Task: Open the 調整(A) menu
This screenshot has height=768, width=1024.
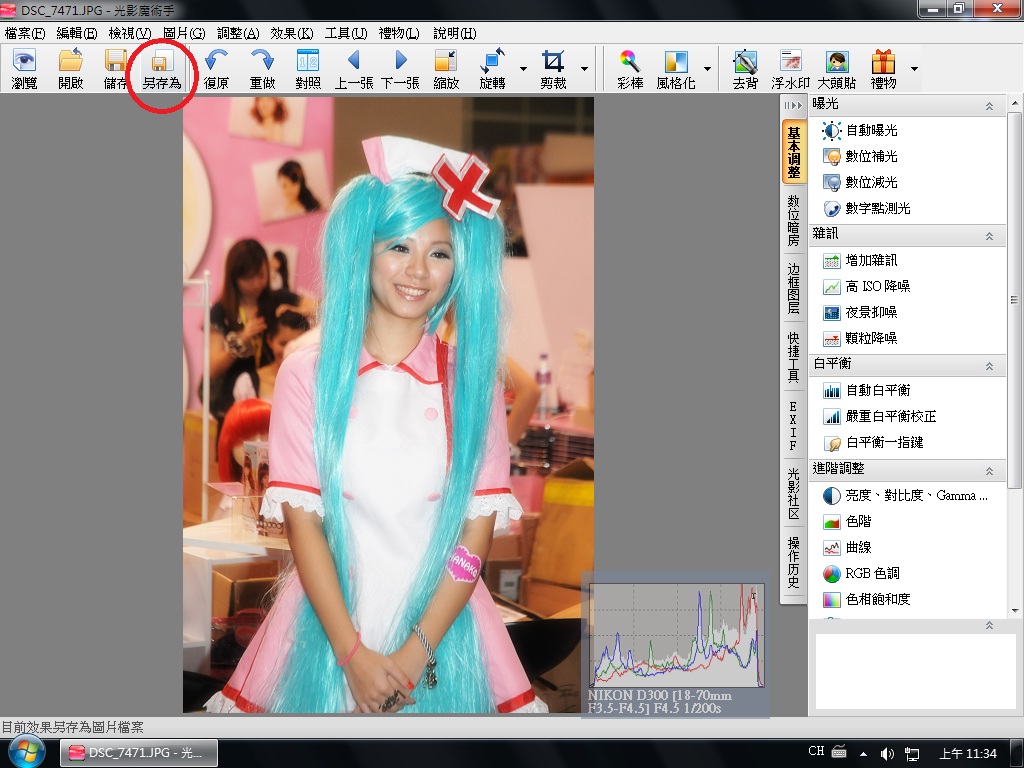Action: (x=238, y=33)
